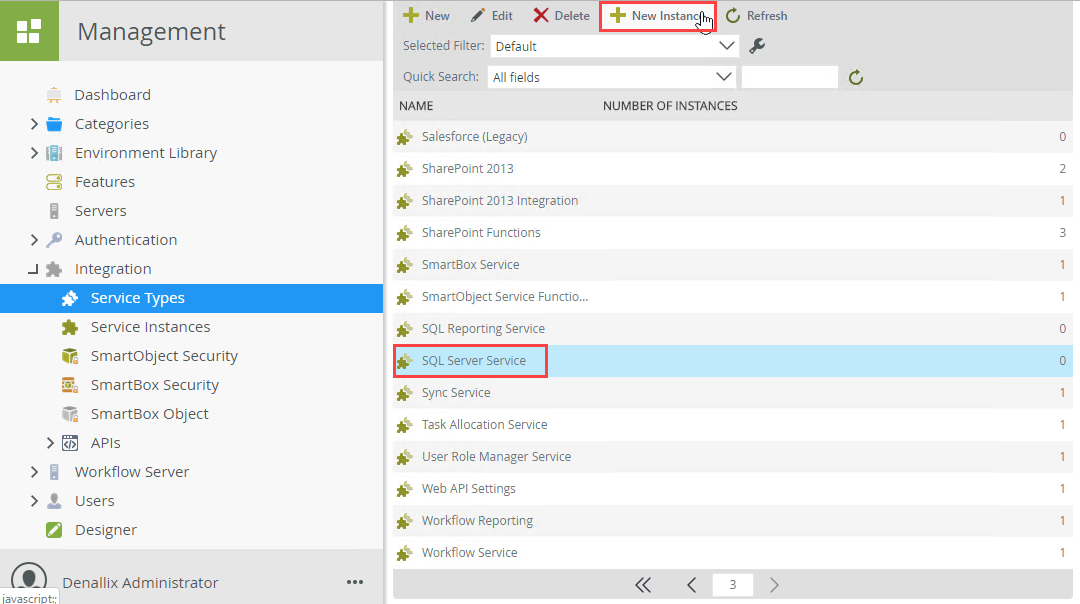Screen dimensions: 1080x604
Task: Click the Features toggle icon in sidebar
Action: tap(54, 182)
